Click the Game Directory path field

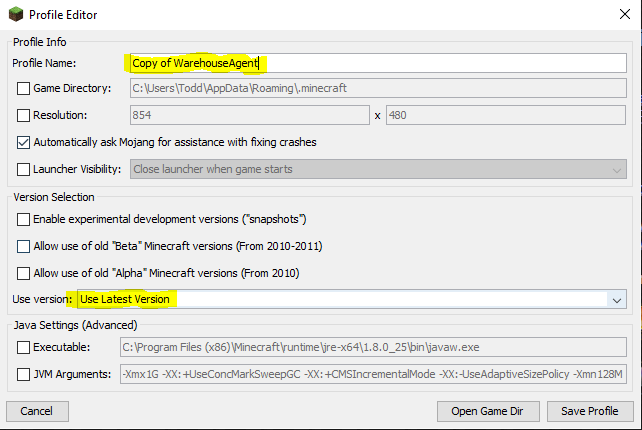tap(377, 89)
